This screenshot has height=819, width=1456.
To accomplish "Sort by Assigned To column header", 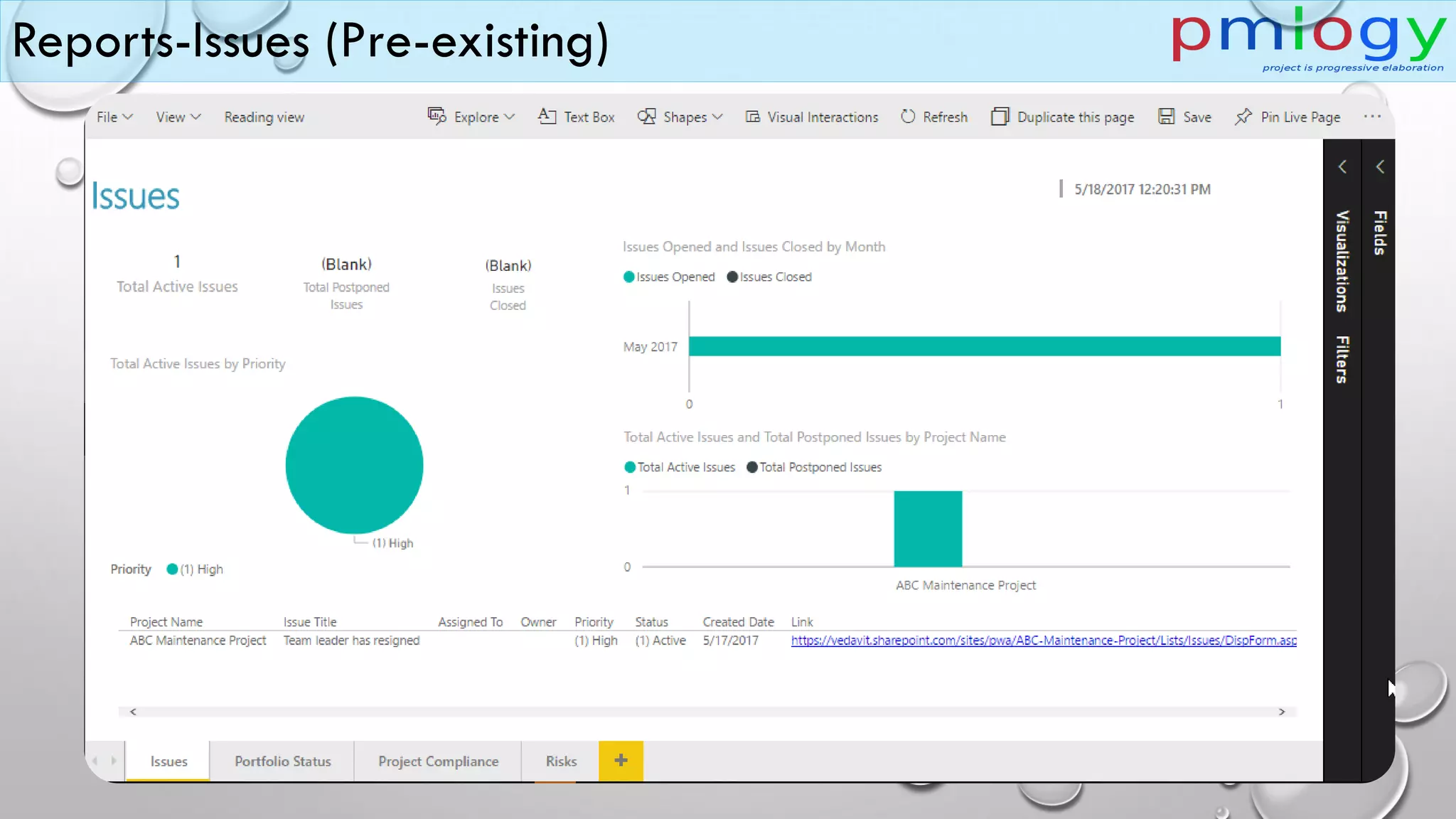I will click(470, 622).
